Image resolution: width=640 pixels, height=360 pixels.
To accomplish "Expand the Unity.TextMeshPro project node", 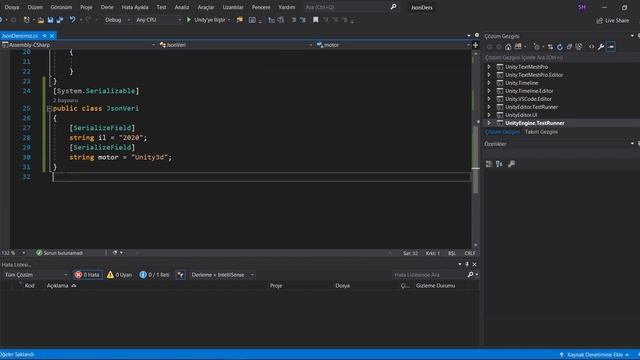I will pyautogui.click(x=489, y=67).
